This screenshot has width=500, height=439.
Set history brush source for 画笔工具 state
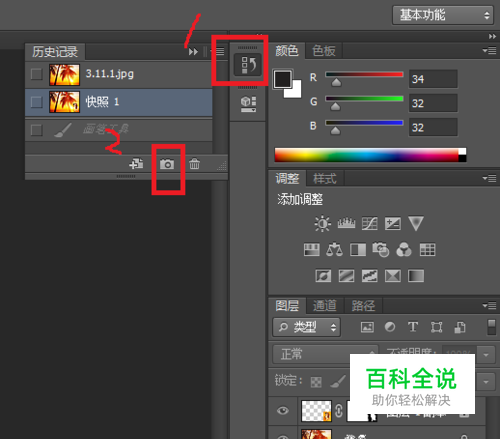[36, 130]
